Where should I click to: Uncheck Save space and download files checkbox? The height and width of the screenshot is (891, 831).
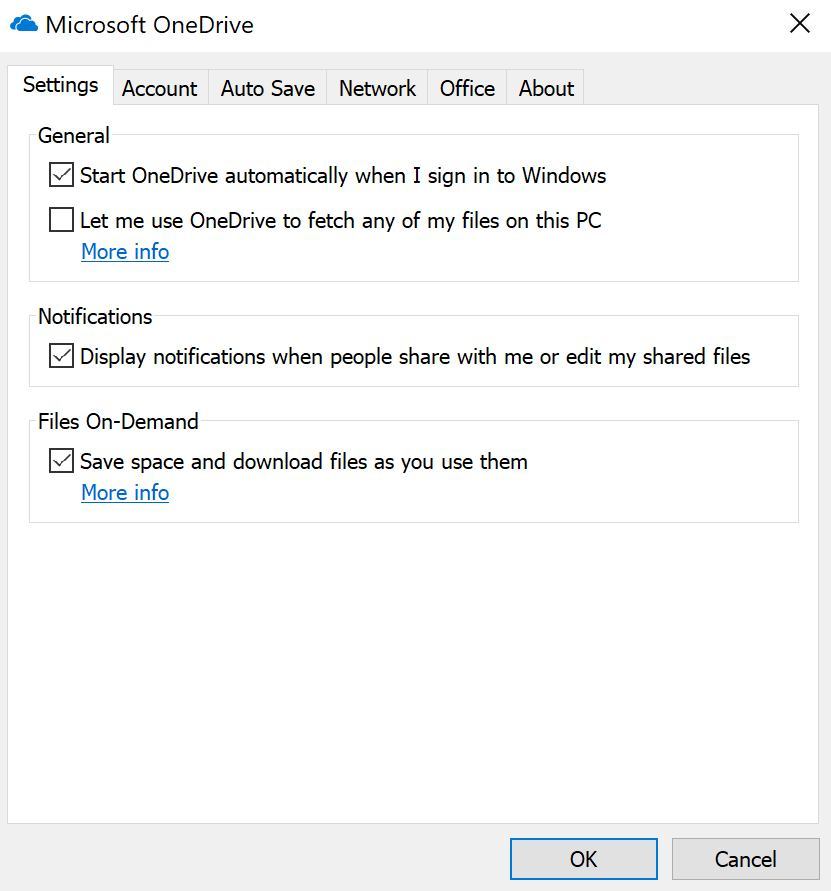coord(61,460)
